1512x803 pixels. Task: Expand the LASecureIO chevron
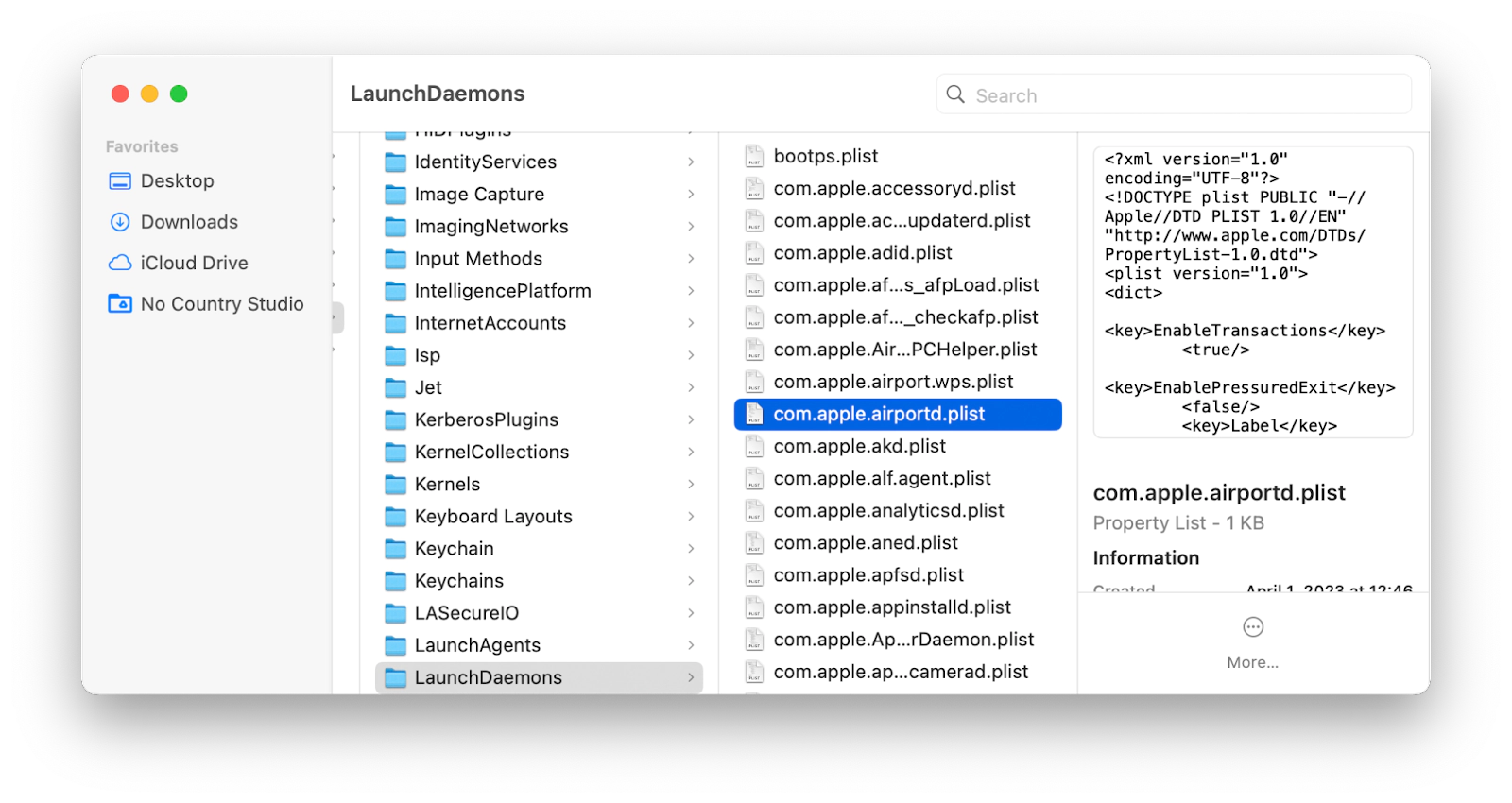coord(691,613)
